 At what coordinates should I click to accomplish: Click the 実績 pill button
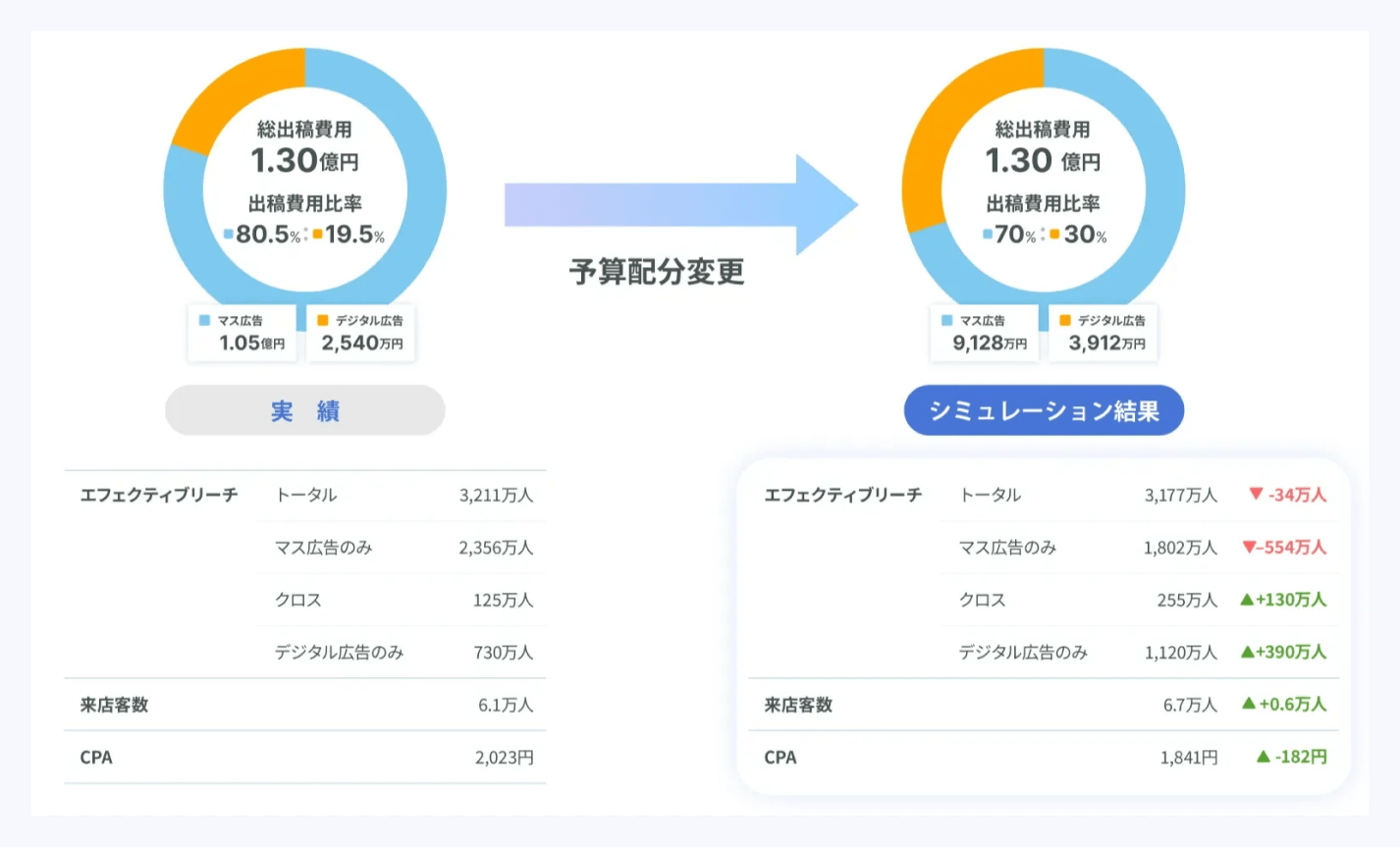pos(304,410)
